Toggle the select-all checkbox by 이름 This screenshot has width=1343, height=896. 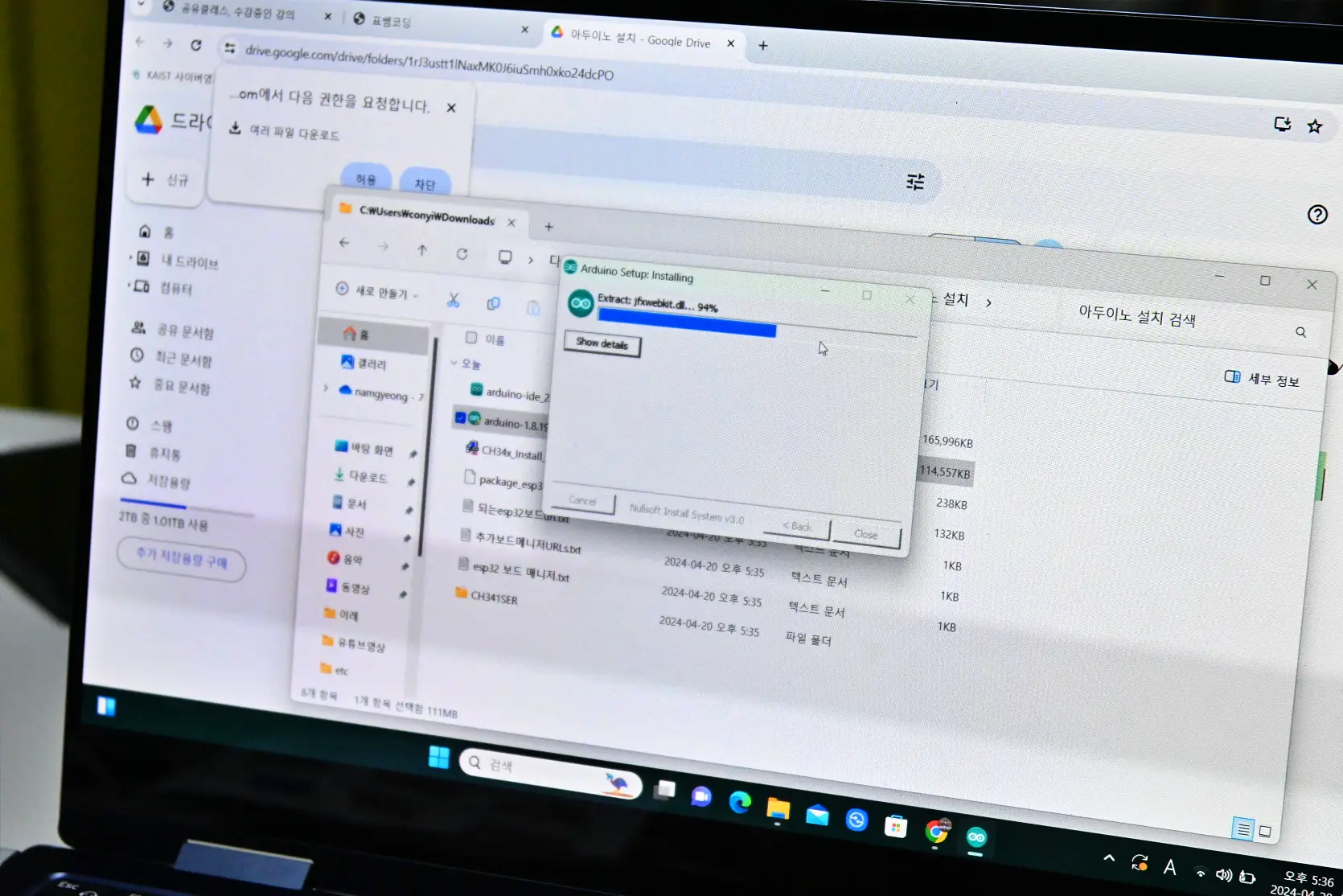[x=471, y=337]
